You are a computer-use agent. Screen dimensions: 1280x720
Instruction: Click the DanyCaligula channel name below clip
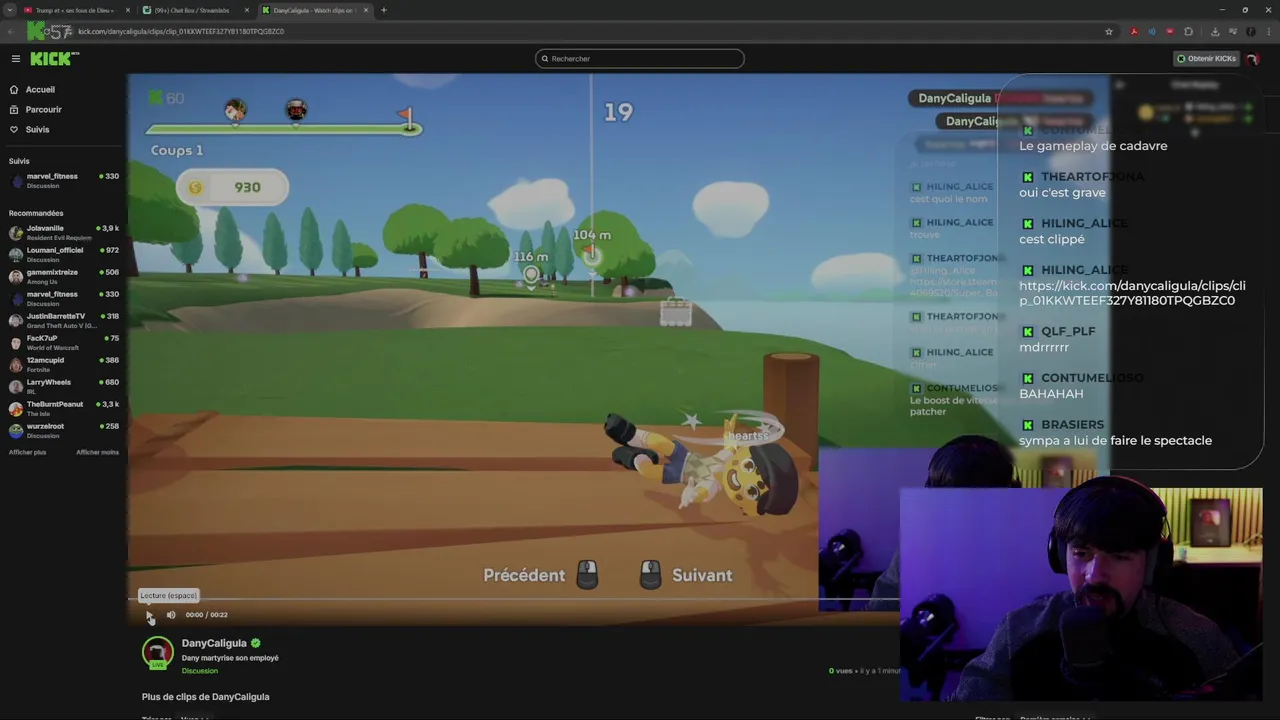(214, 644)
